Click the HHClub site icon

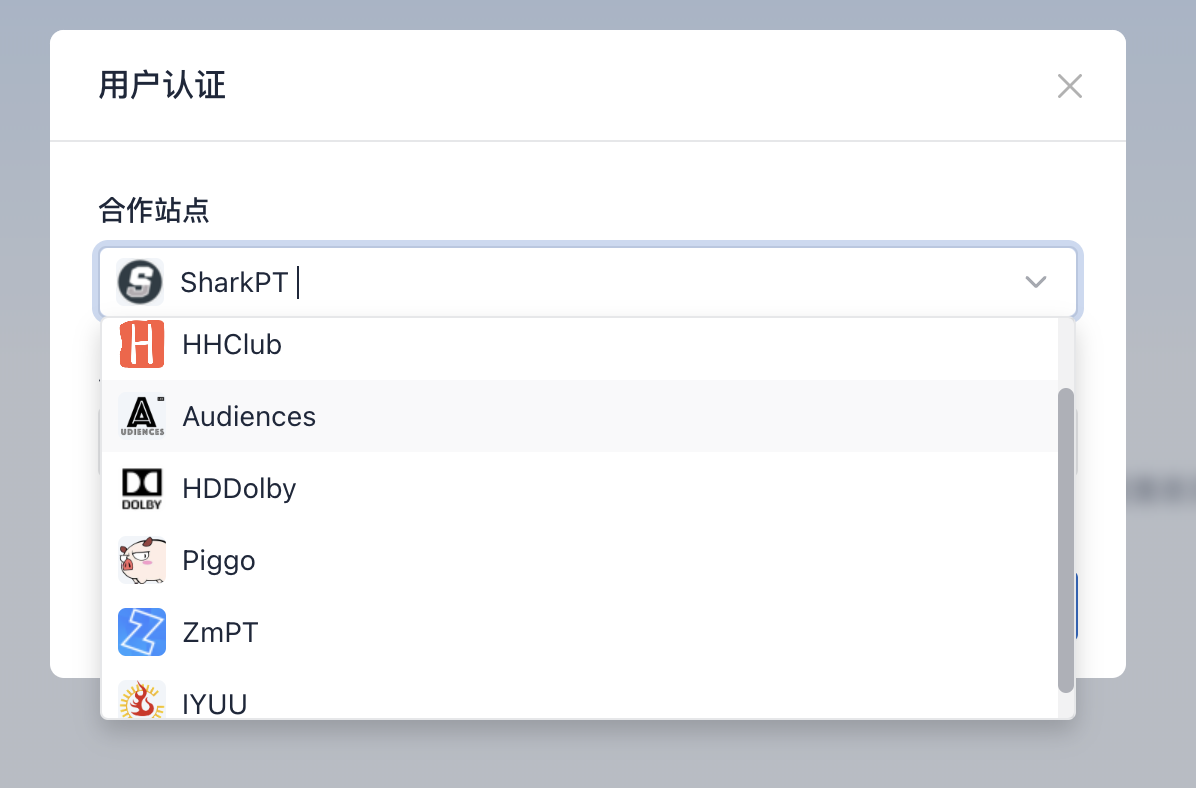click(141, 344)
